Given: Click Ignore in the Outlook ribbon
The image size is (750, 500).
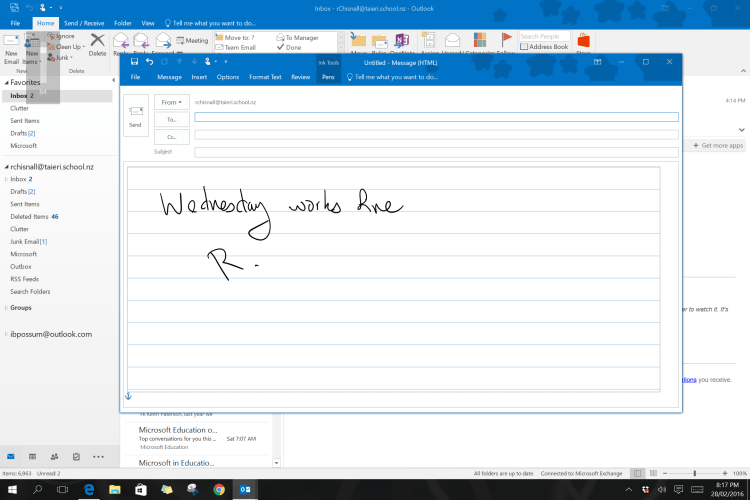Looking at the screenshot, I should 61,36.
